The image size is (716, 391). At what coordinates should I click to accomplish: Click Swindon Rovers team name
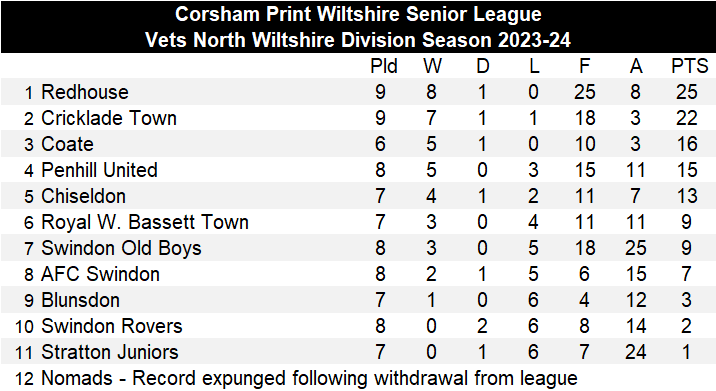tap(112, 327)
